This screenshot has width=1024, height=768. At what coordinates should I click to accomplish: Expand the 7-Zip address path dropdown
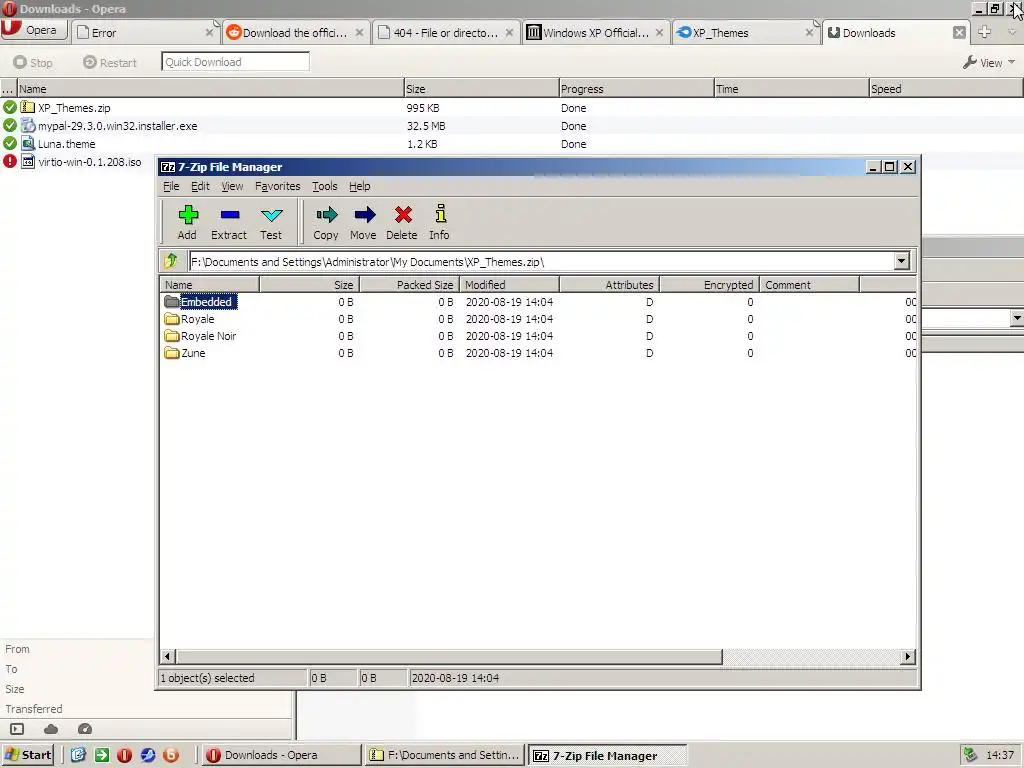tap(901, 261)
